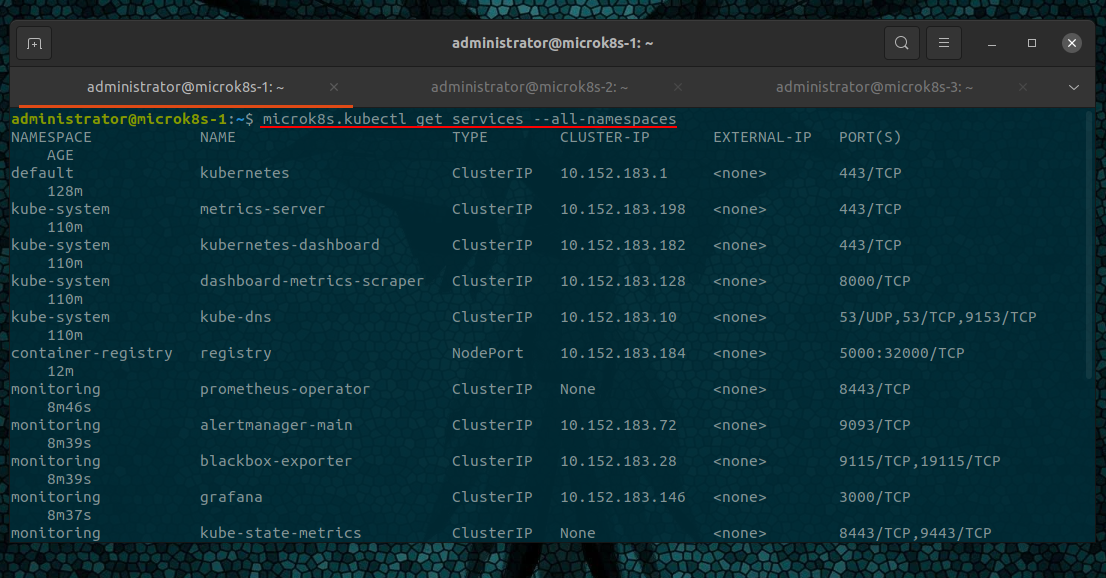The height and width of the screenshot is (578, 1106).
Task: Click the metrics-server service name
Action: click(x=262, y=209)
